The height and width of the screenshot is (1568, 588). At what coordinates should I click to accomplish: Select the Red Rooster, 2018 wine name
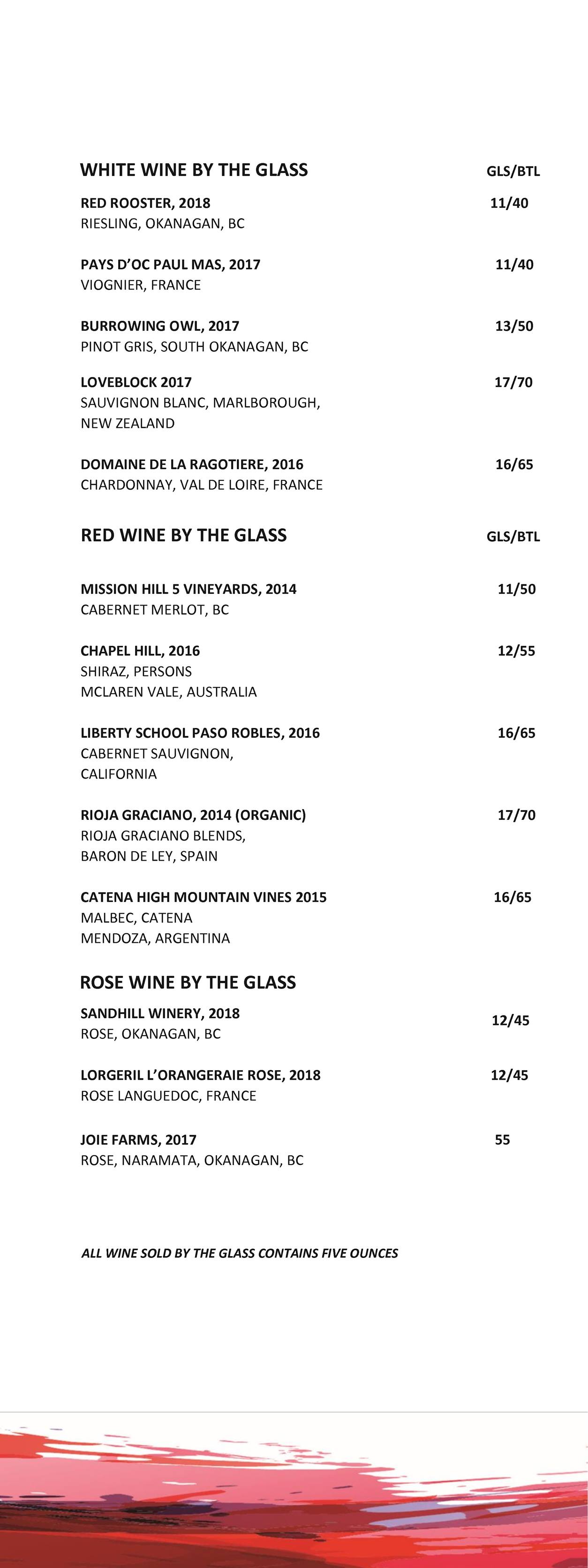pos(145,203)
